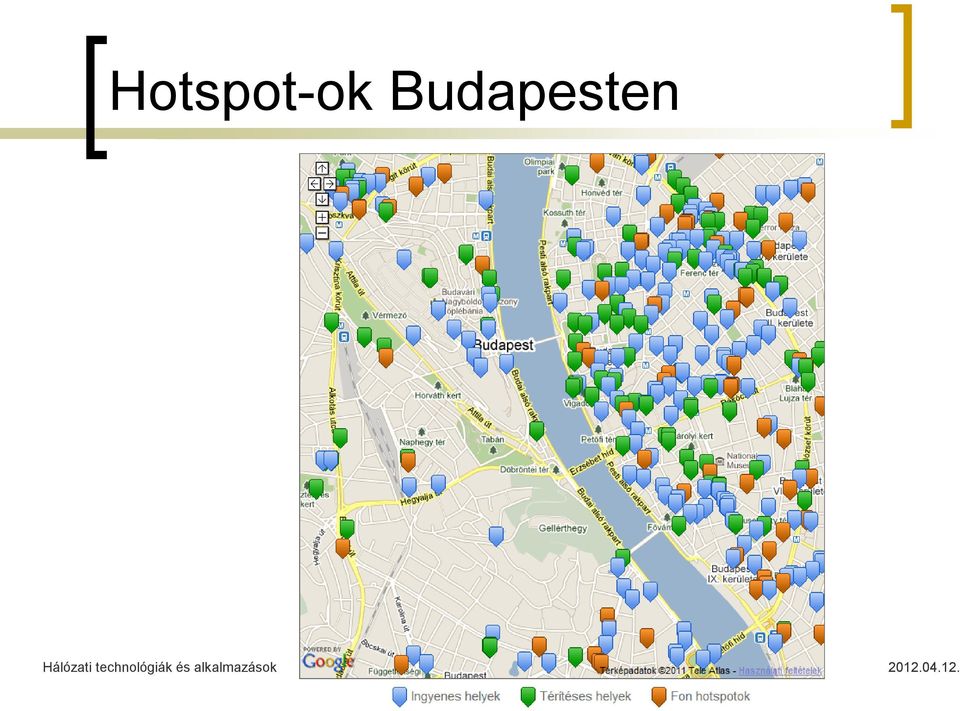The image size is (960, 711).
Task: Click the tree icon above Naphegy tér
Action: (x=422, y=432)
